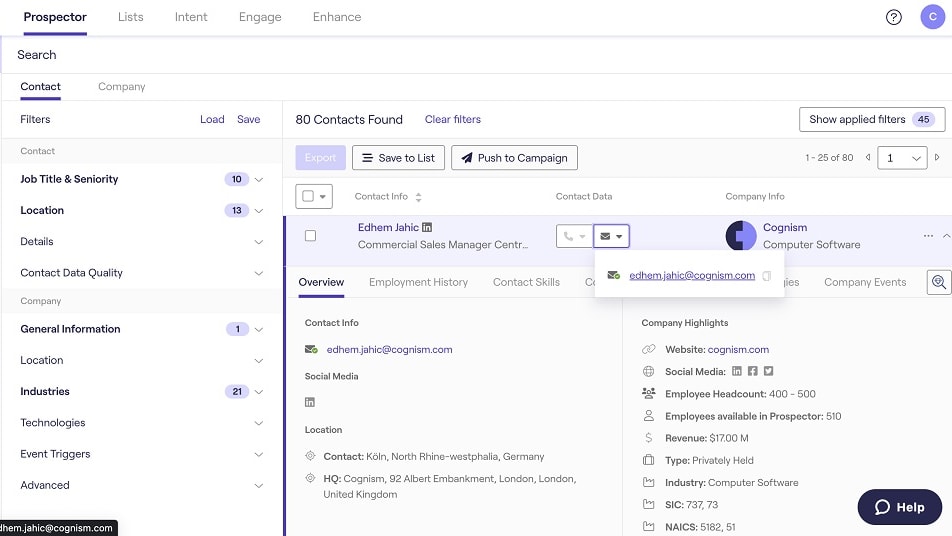This screenshot has height=536, width=952.
Task: Open Cognism's Facebook in Company Highlights
Action: [x=752, y=371]
